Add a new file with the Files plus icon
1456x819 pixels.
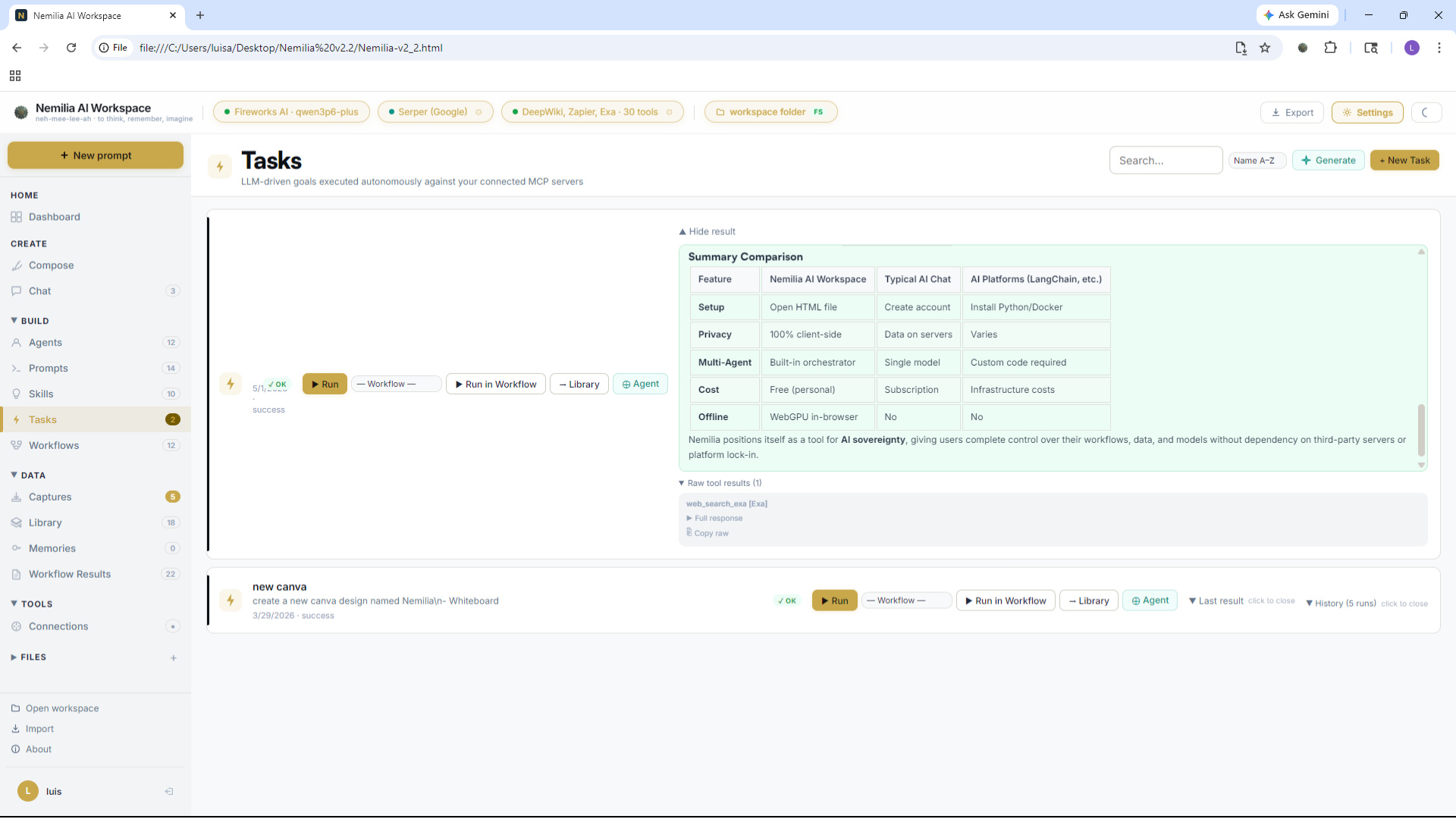tap(174, 658)
